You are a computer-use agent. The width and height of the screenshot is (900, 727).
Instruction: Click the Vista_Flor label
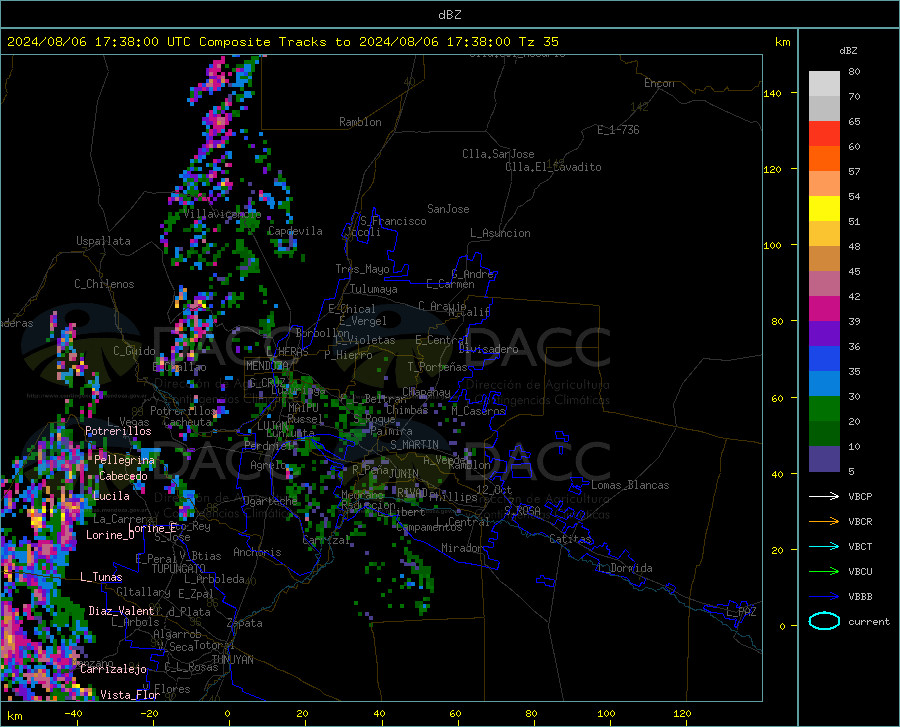click(x=130, y=695)
